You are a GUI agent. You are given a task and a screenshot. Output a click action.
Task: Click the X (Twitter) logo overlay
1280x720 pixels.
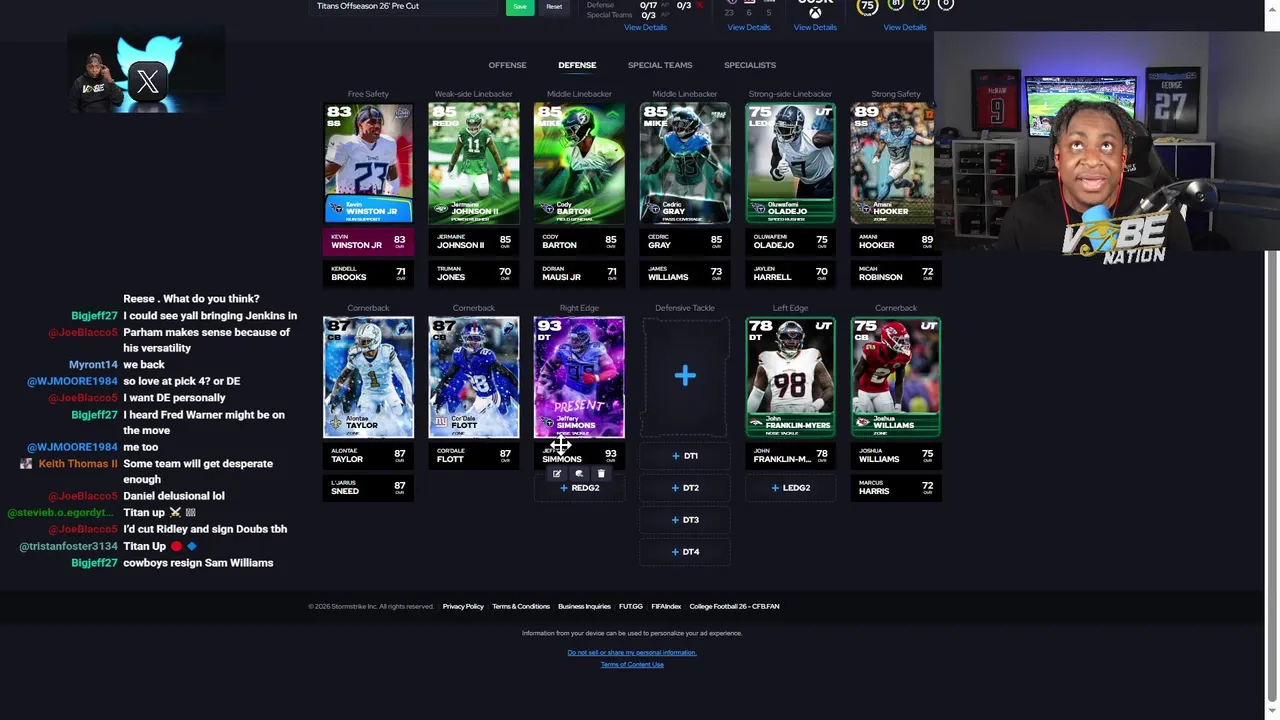[148, 81]
